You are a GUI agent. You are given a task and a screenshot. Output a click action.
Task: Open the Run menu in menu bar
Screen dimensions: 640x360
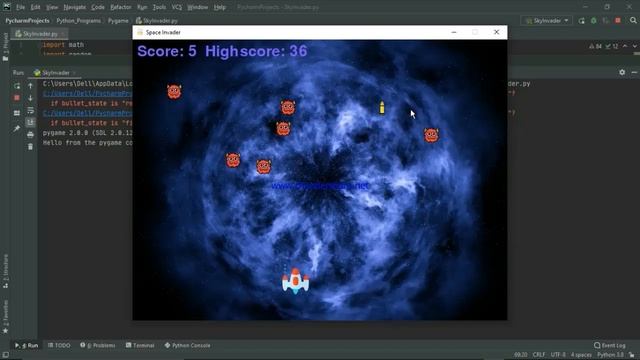tap(142, 7)
